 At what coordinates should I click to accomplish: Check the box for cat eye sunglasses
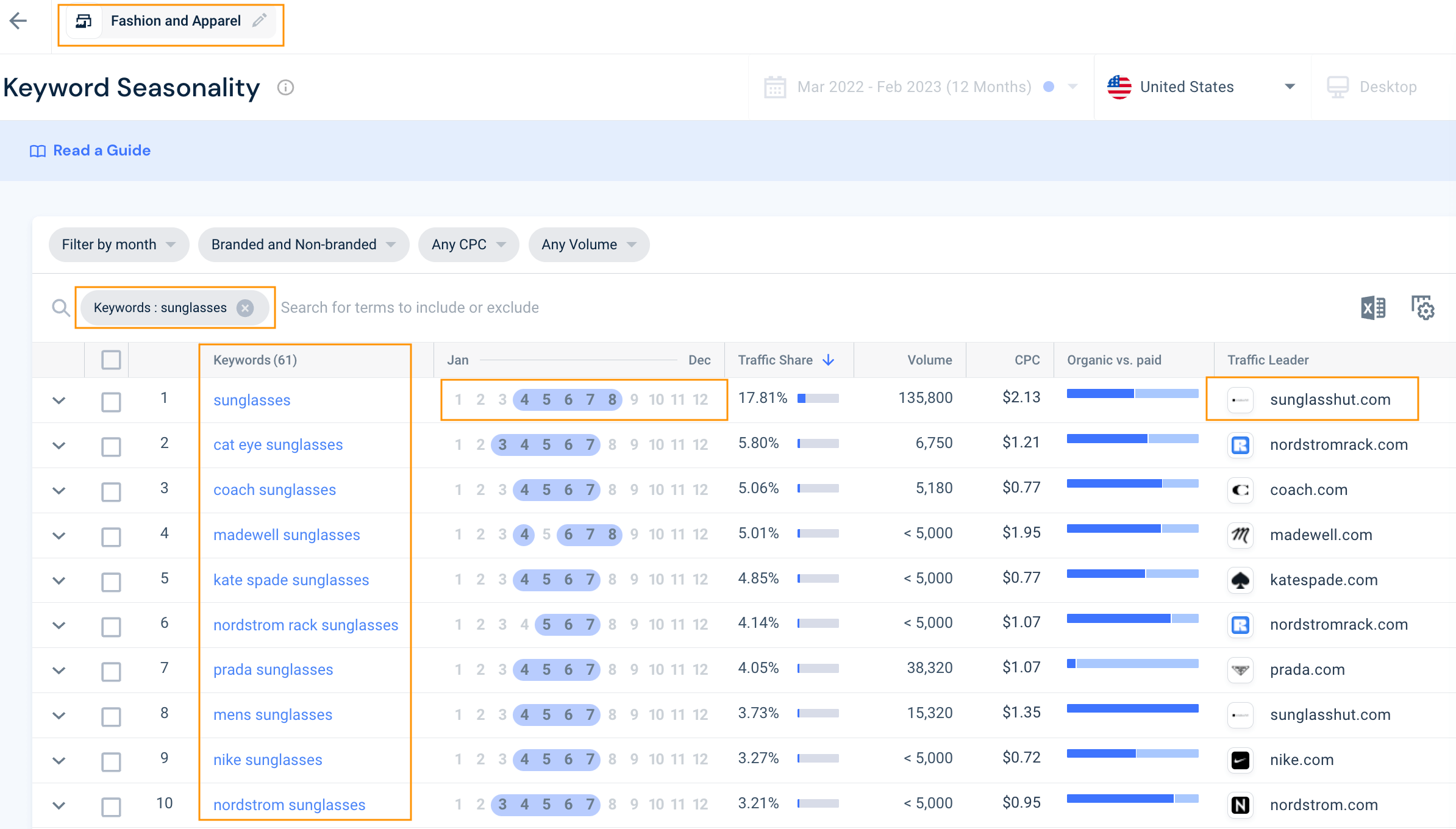click(111, 446)
